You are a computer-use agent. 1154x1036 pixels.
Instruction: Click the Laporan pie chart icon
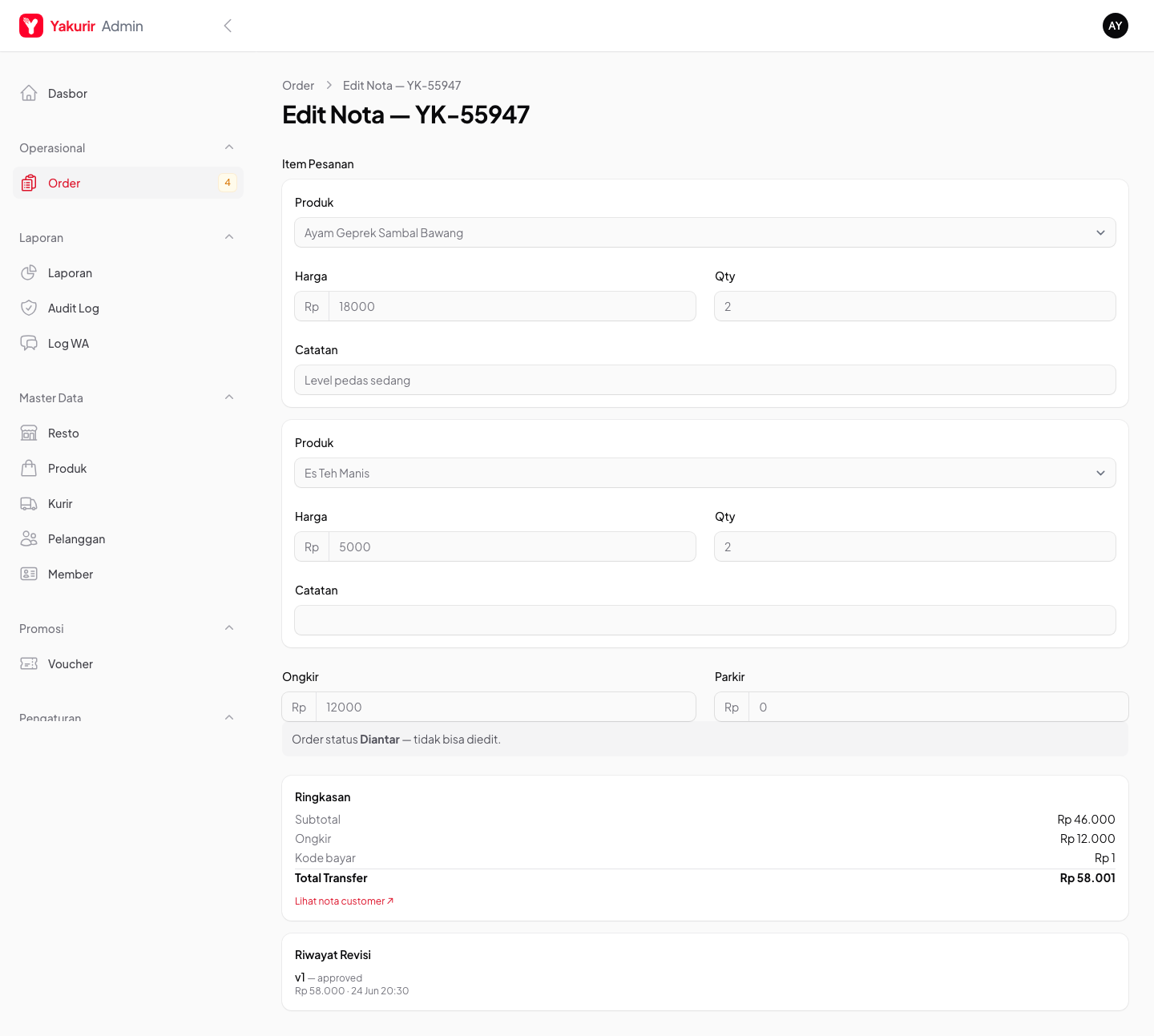point(29,272)
